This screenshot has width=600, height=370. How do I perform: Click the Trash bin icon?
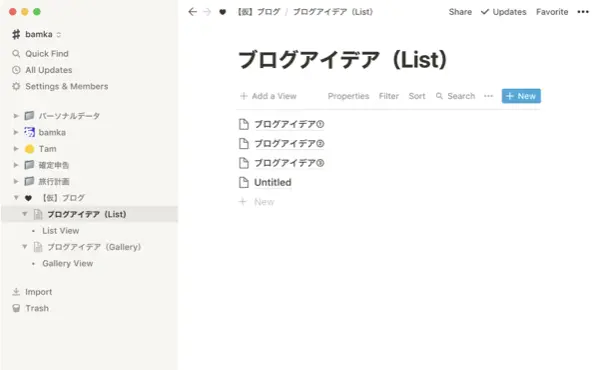(x=16, y=308)
